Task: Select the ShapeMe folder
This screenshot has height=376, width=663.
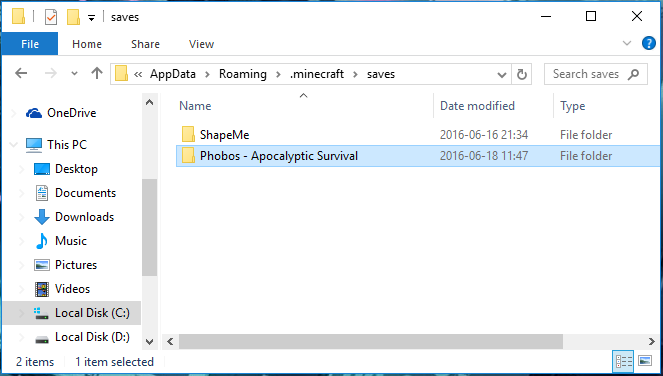Action: point(225,135)
